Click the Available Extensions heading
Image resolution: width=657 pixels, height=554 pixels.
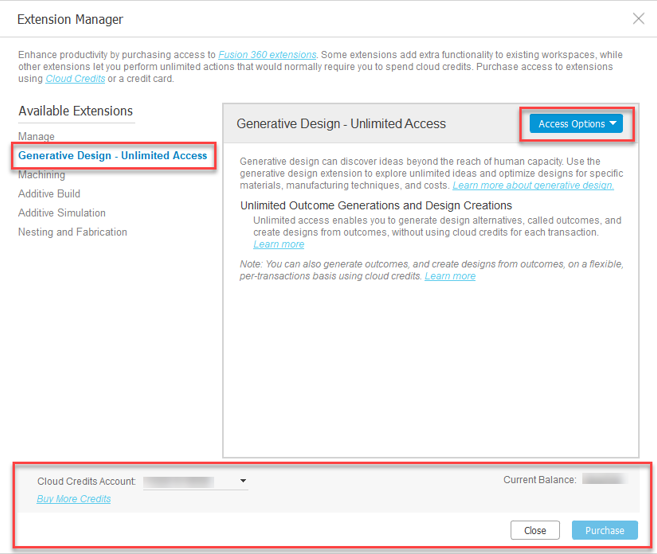tap(75, 111)
